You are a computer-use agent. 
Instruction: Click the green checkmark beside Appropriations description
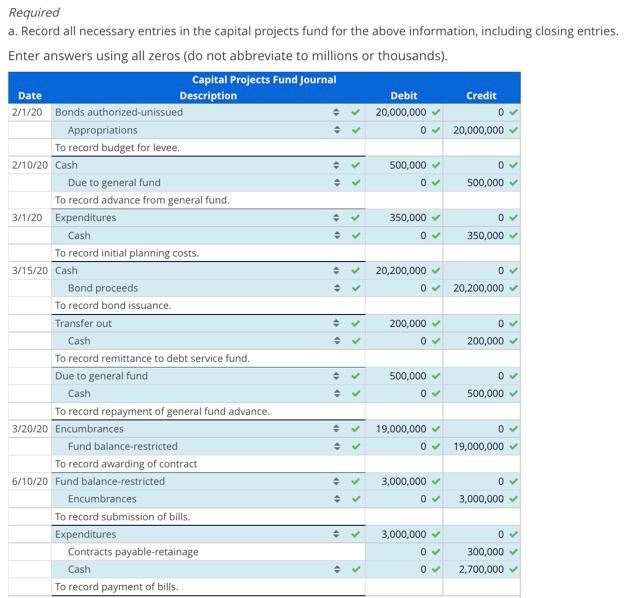click(356, 130)
